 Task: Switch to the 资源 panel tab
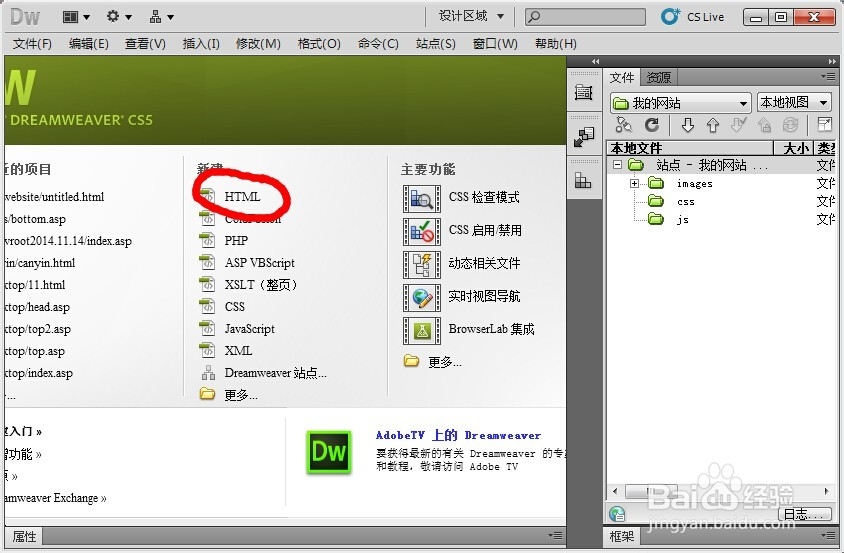pyautogui.click(x=658, y=78)
